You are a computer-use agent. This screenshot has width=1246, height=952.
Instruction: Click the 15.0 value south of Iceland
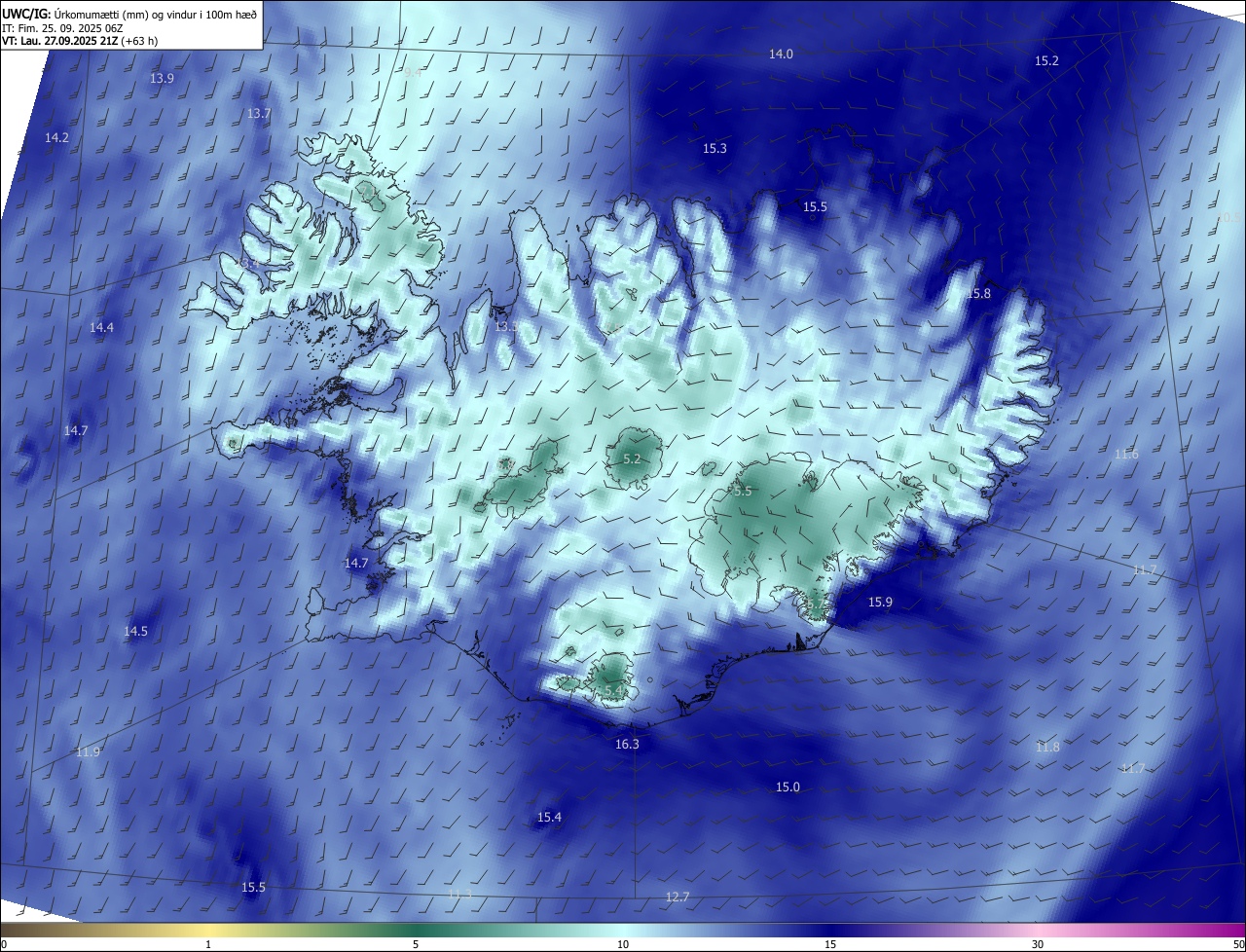[788, 787]
